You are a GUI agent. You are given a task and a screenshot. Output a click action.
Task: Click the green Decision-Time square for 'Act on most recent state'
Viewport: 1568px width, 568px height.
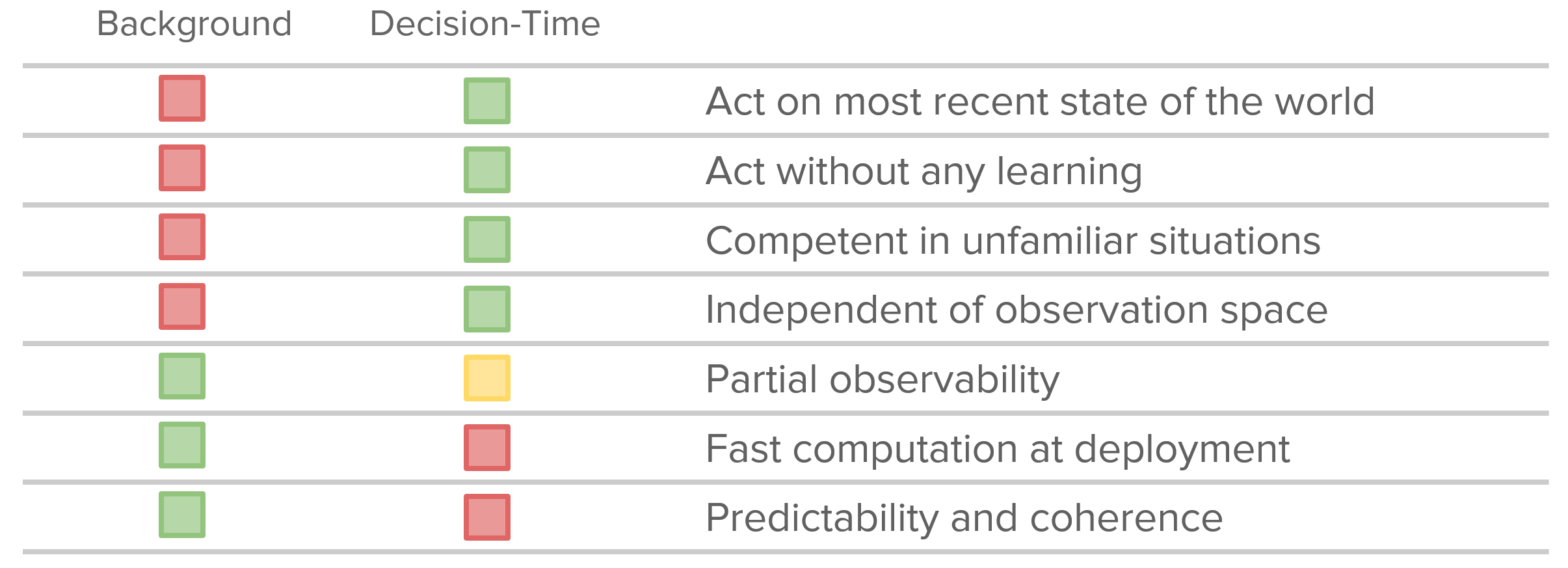coord(486,101)
